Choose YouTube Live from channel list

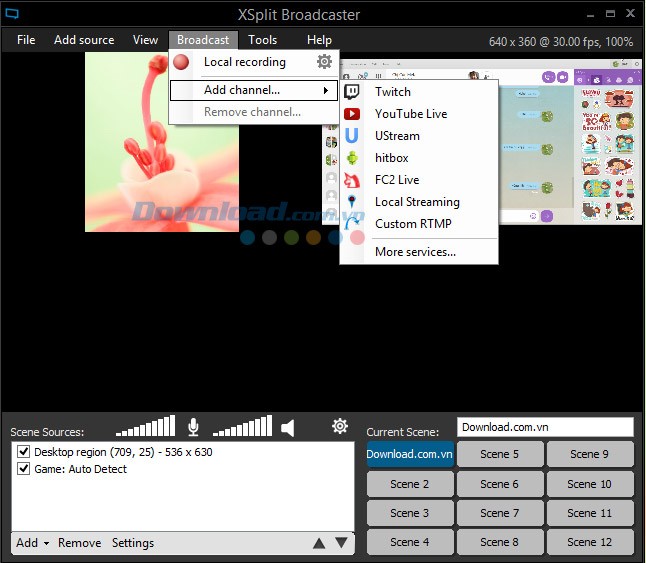(419, 114)
